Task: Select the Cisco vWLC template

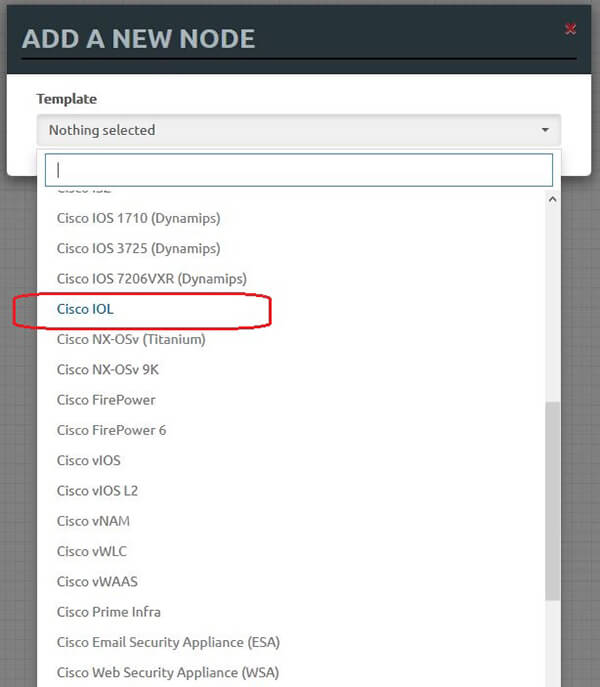Action: click(x=92, y=551)
